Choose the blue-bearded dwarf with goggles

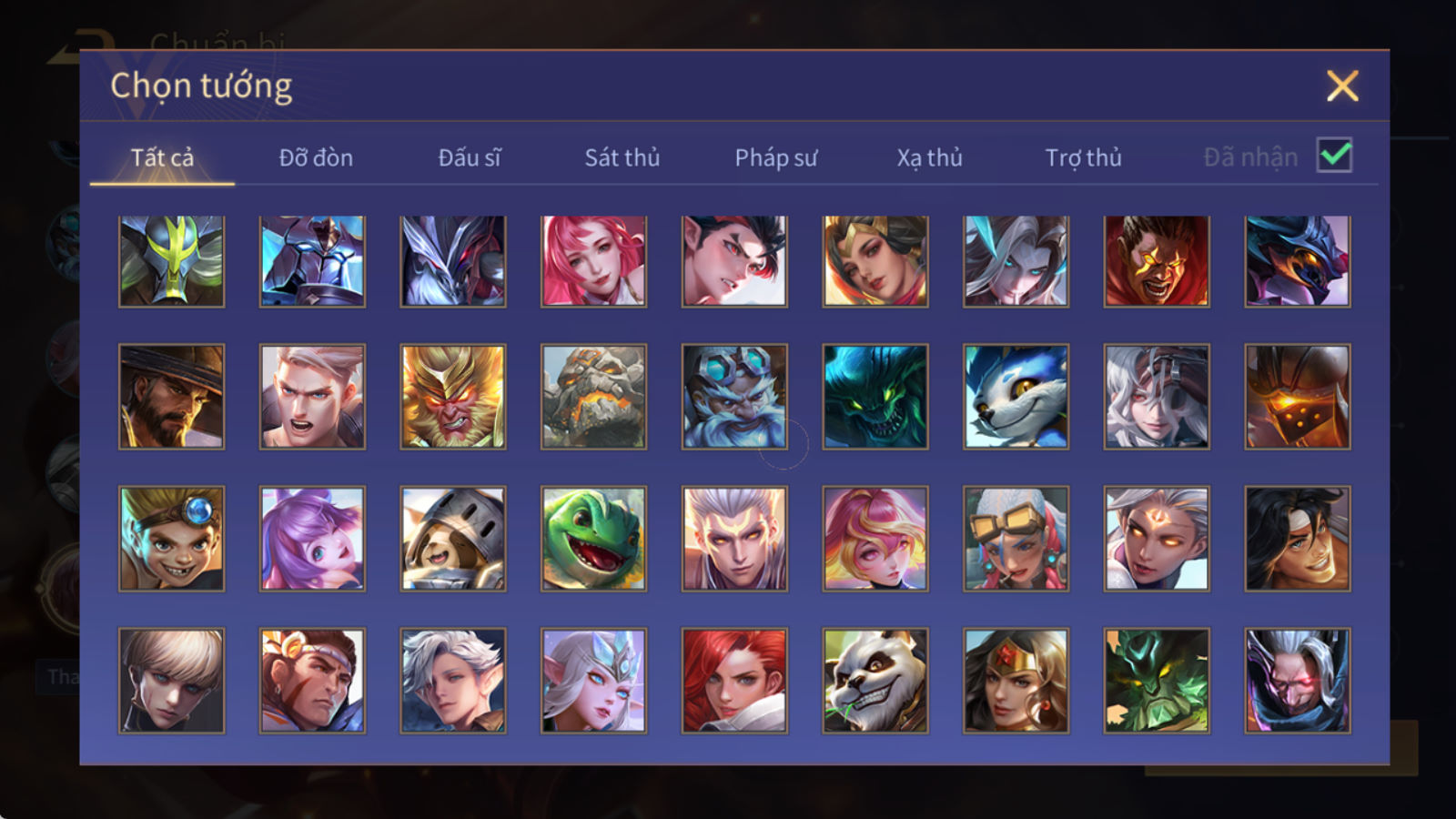(734, 397)
